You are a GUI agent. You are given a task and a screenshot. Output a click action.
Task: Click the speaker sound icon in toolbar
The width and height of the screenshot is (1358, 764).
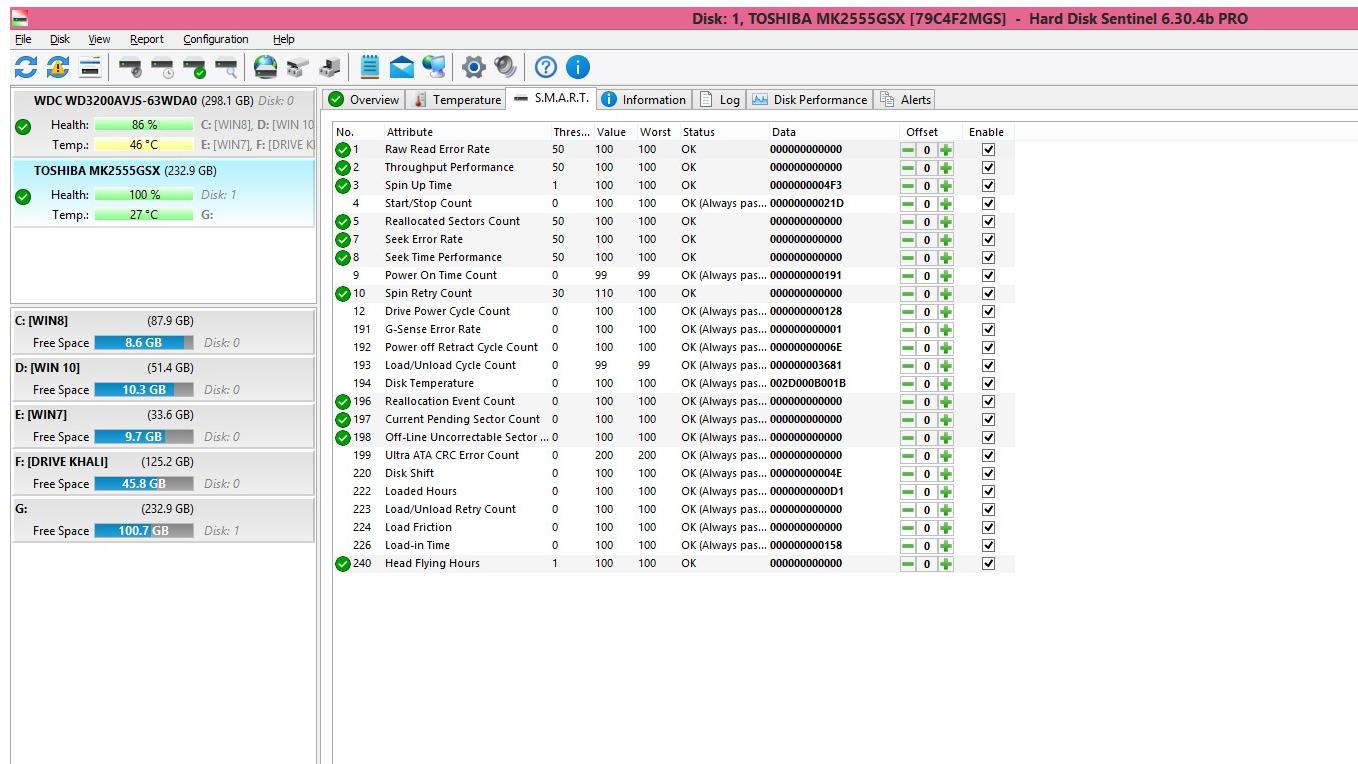pyautogui.click(x=506, y=67)
